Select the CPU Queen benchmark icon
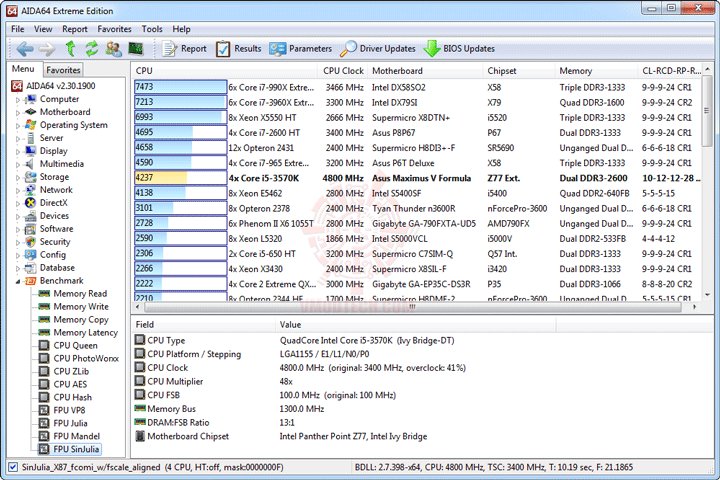This screenshot has height=480, width=720. (44, 345)
